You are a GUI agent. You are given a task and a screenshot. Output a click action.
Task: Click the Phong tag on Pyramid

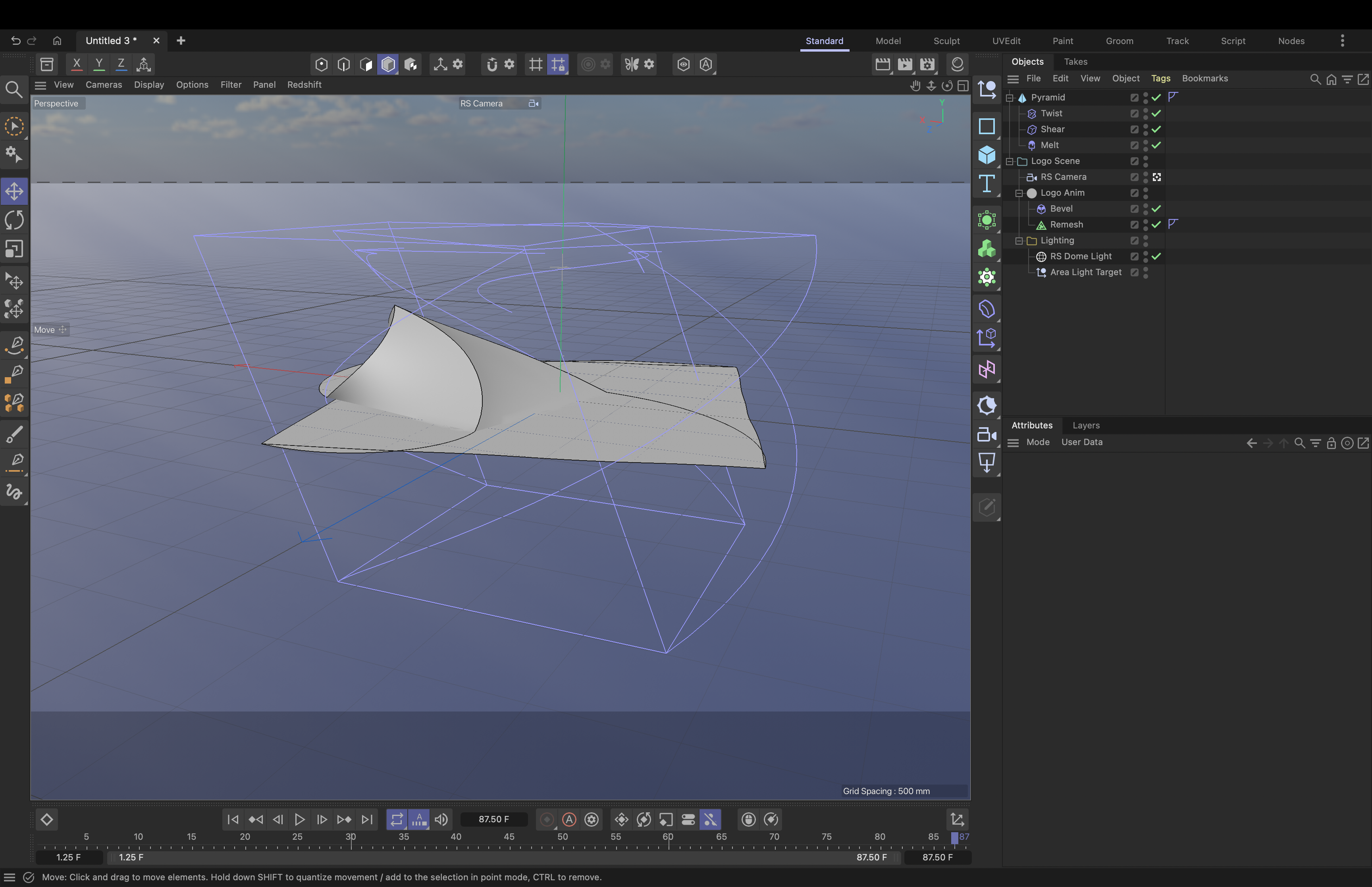1173,97
